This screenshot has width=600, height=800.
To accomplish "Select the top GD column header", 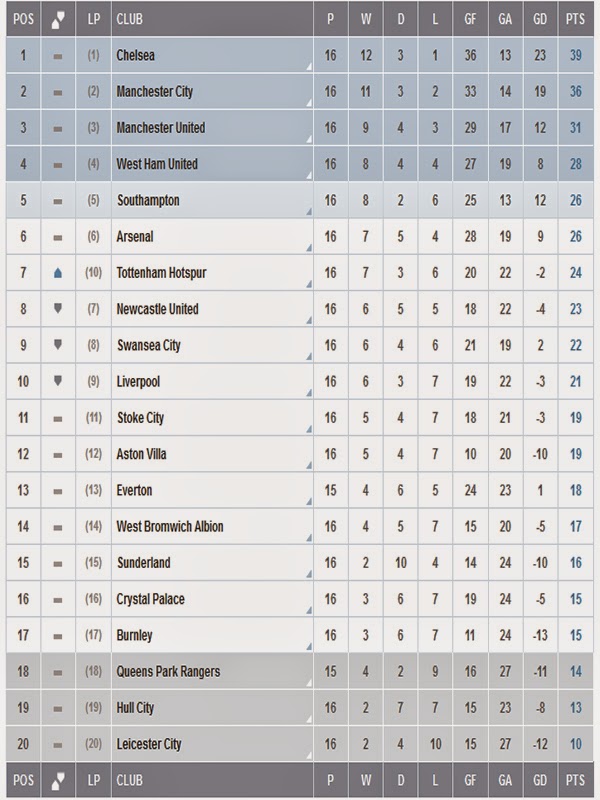I will pyautogui.click(x=540, y=19).
